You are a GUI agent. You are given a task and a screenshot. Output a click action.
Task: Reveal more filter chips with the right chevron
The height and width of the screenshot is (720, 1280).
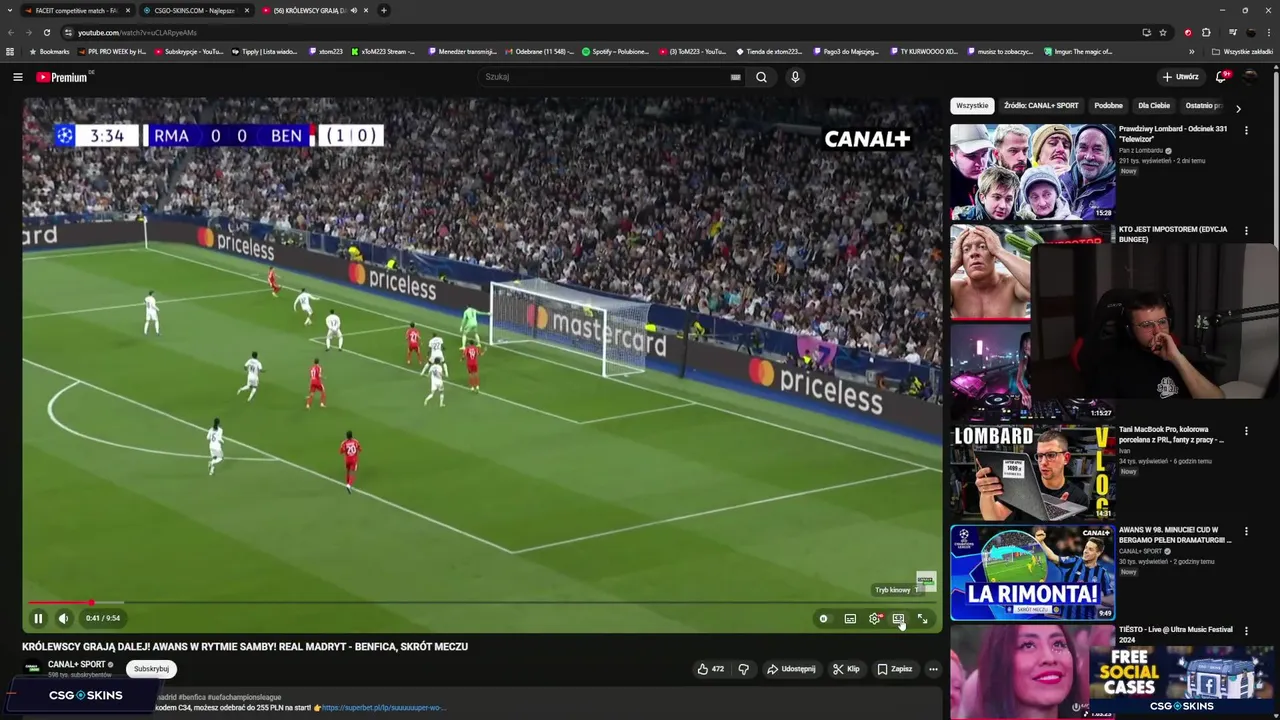point(1238,108)
